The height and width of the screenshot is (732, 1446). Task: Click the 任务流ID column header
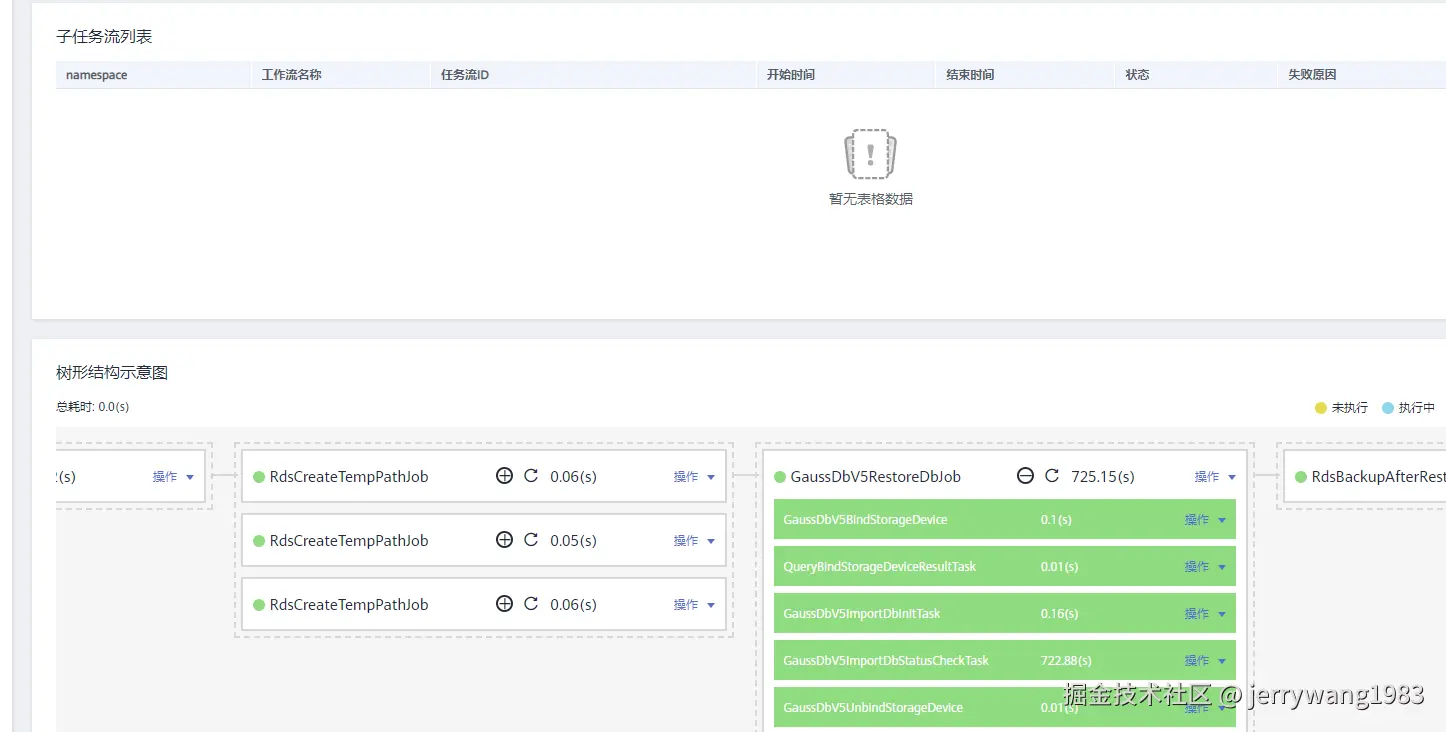(465, 75)
